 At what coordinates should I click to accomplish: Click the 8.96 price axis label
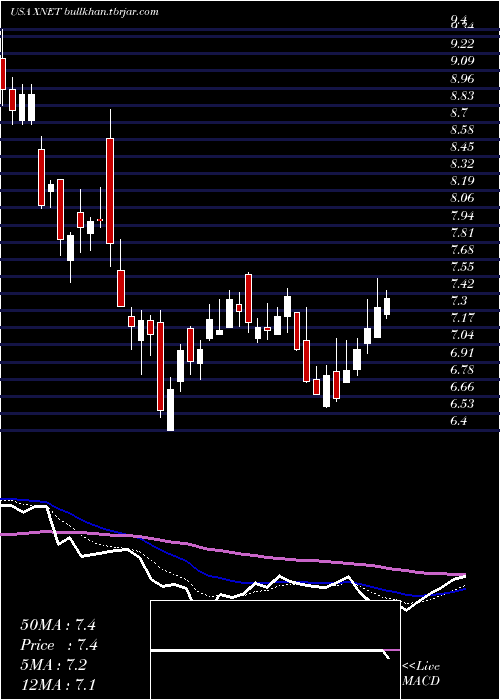(462, 79)
